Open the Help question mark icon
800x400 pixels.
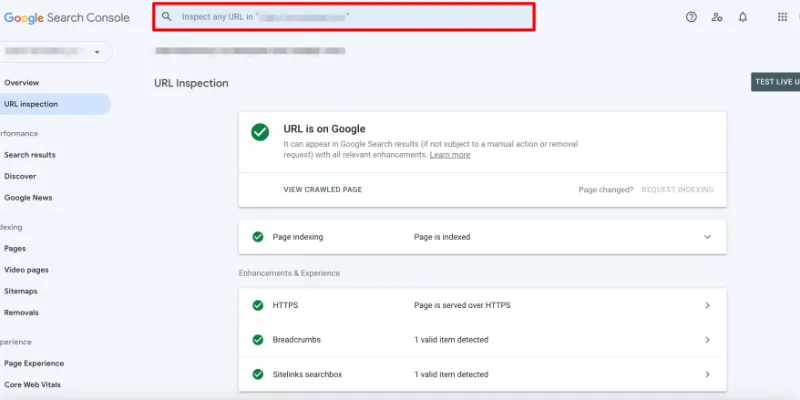point(691,17)
